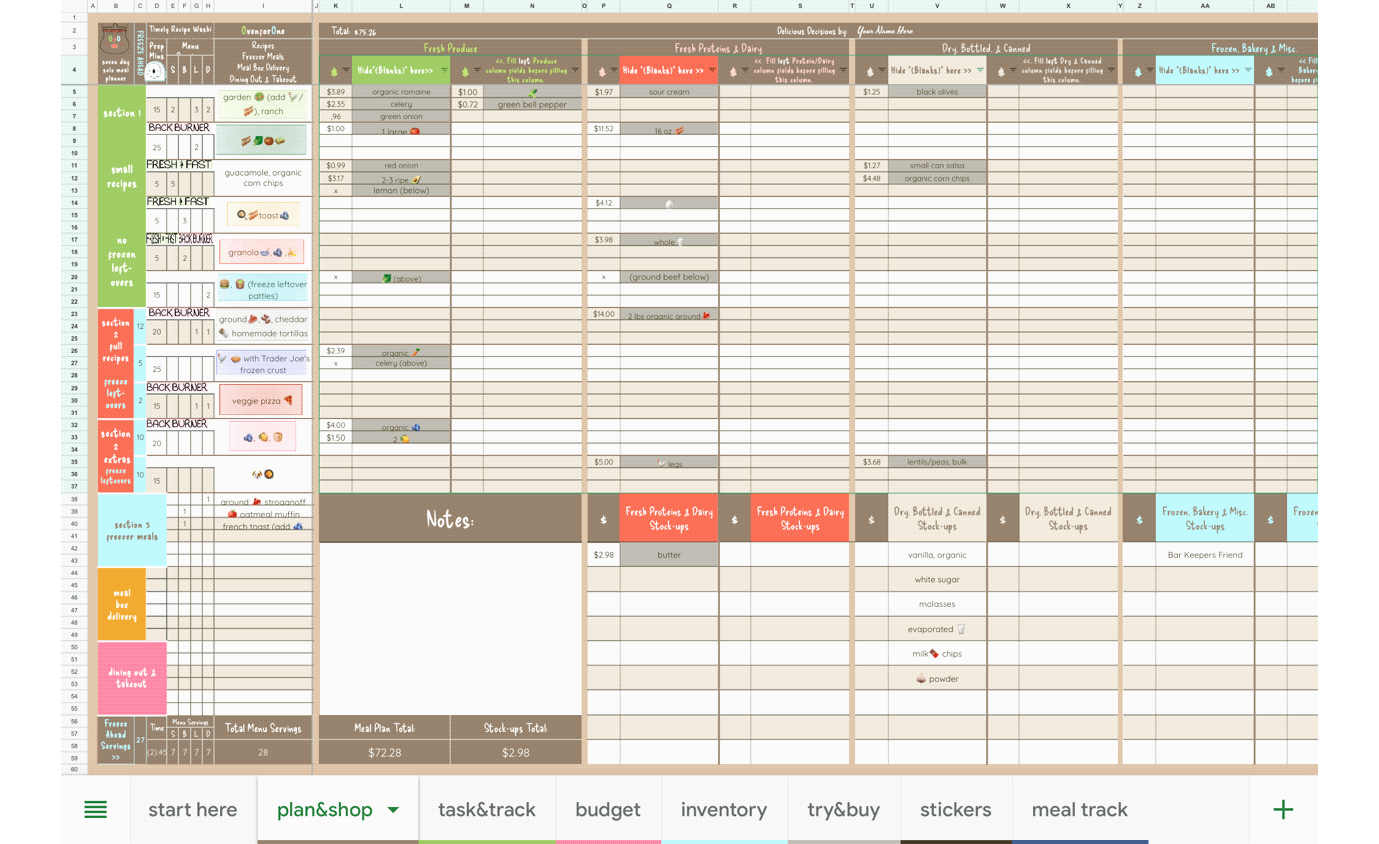Select the granola recipe icon
1379x844 pixels.
(262, 251)
